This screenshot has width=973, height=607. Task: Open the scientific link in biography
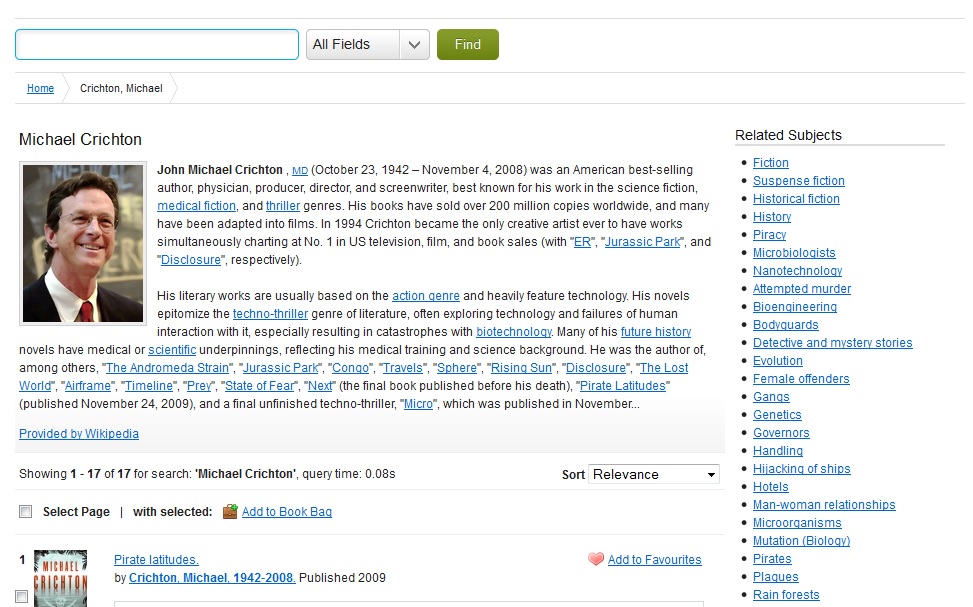pyautogui.click(x=172, y=349)
